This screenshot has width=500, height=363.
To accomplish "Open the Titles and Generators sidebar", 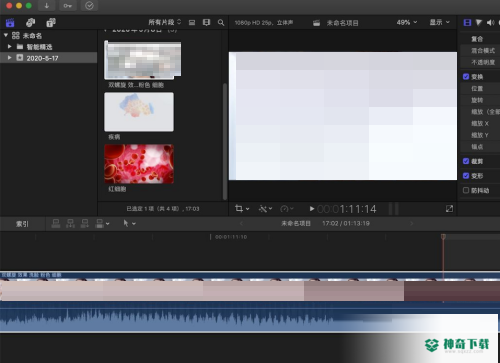I will coord(51,22).
